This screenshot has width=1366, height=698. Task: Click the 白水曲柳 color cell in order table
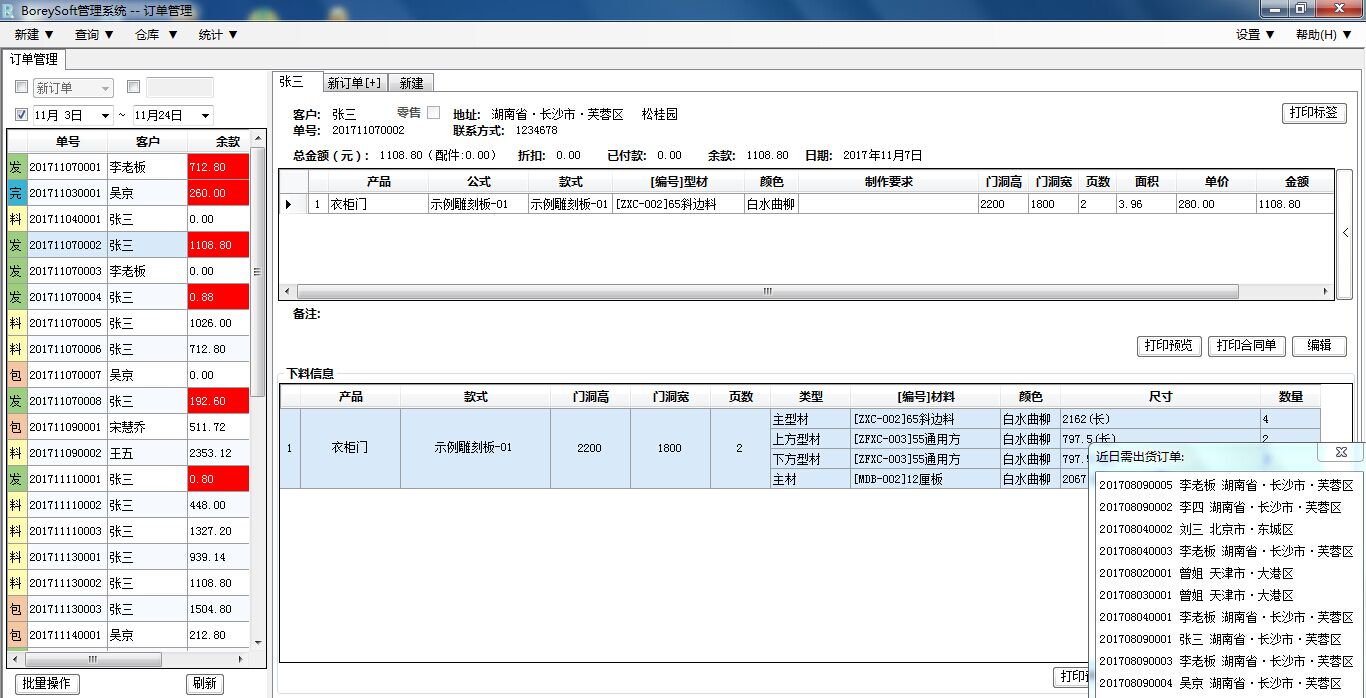tap(771, 204)
